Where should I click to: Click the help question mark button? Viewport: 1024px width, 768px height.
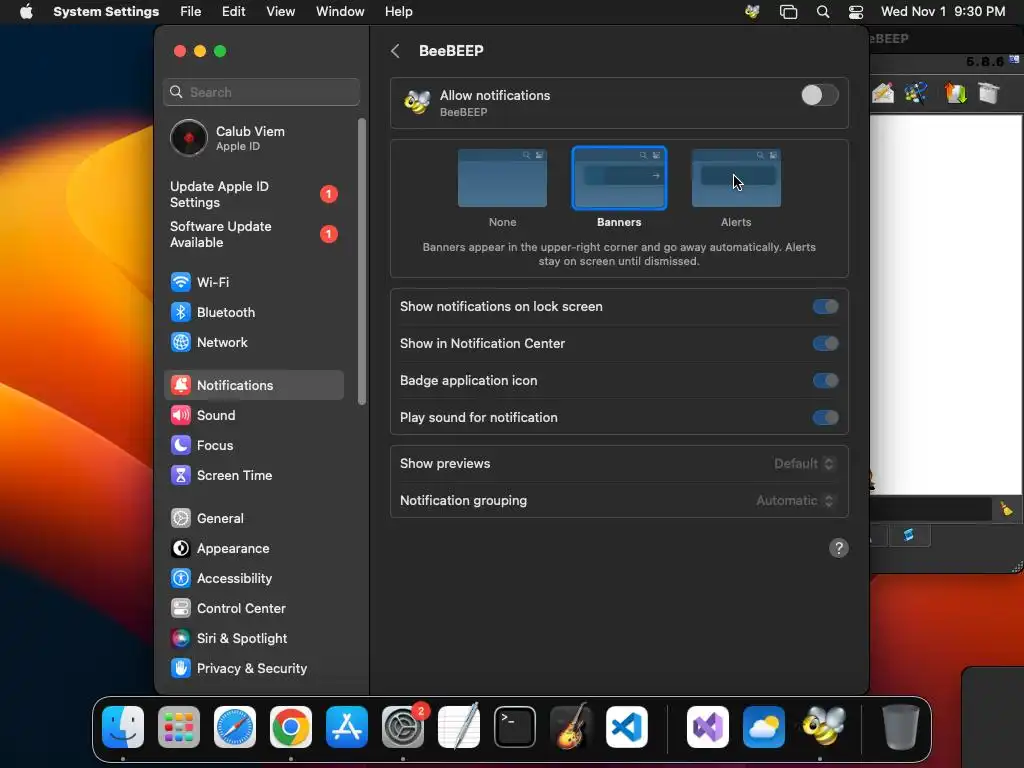tap(839, 548)
